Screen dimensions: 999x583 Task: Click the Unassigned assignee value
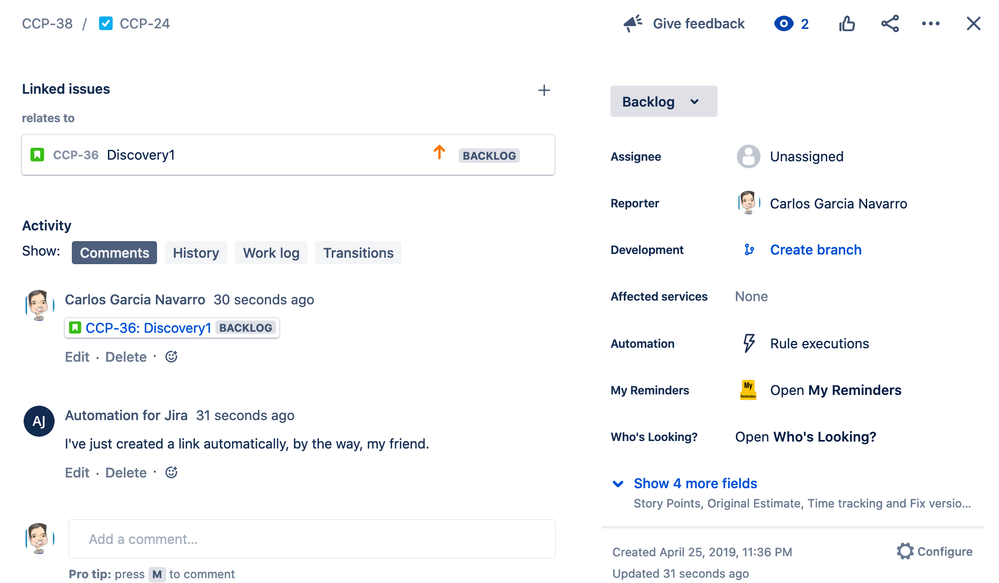[807, 156]
